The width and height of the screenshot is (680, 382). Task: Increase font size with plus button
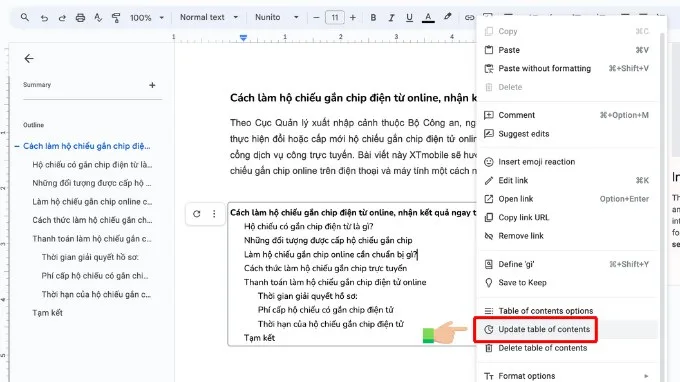tap(353, 17)
